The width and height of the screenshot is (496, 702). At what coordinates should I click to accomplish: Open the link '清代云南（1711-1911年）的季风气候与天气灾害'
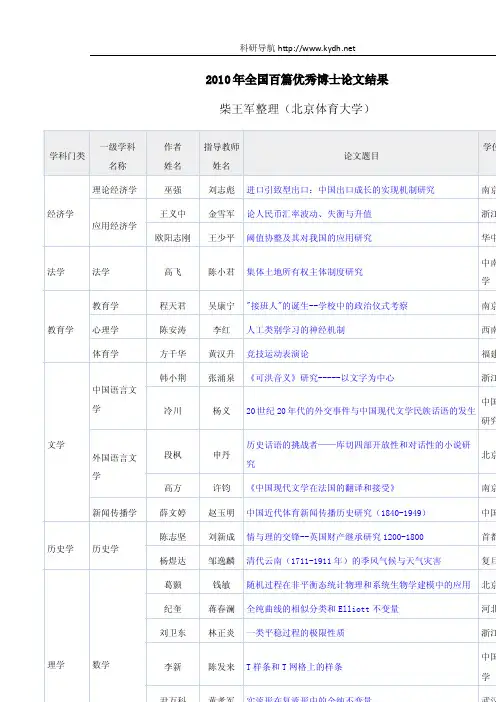pos(343,561)
